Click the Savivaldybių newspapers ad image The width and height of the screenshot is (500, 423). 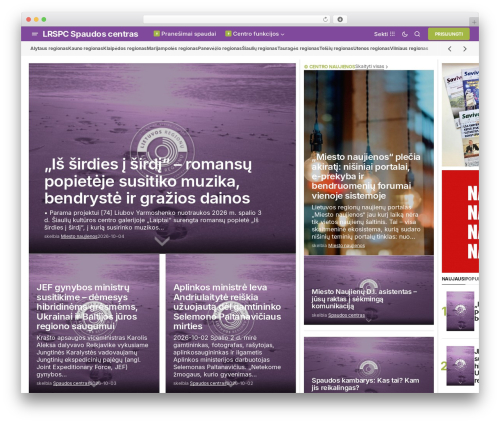point(460,115)
